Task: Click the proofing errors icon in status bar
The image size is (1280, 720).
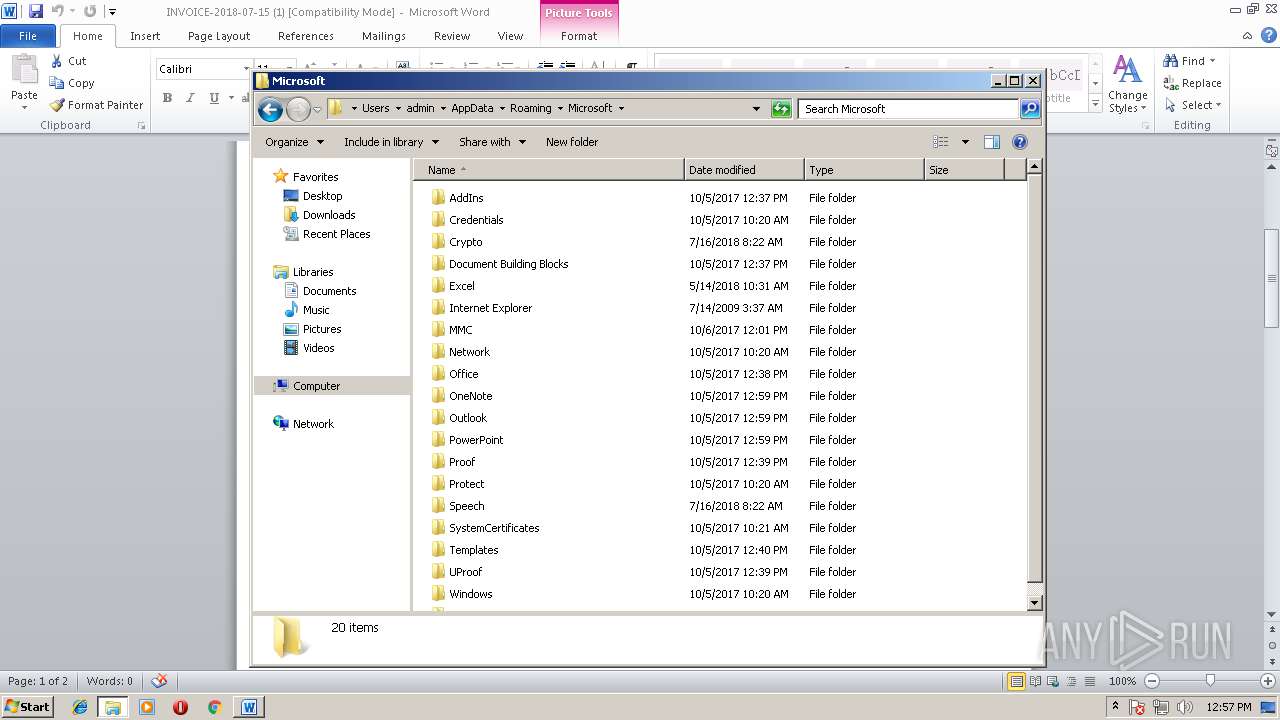Action: (159, 681)
